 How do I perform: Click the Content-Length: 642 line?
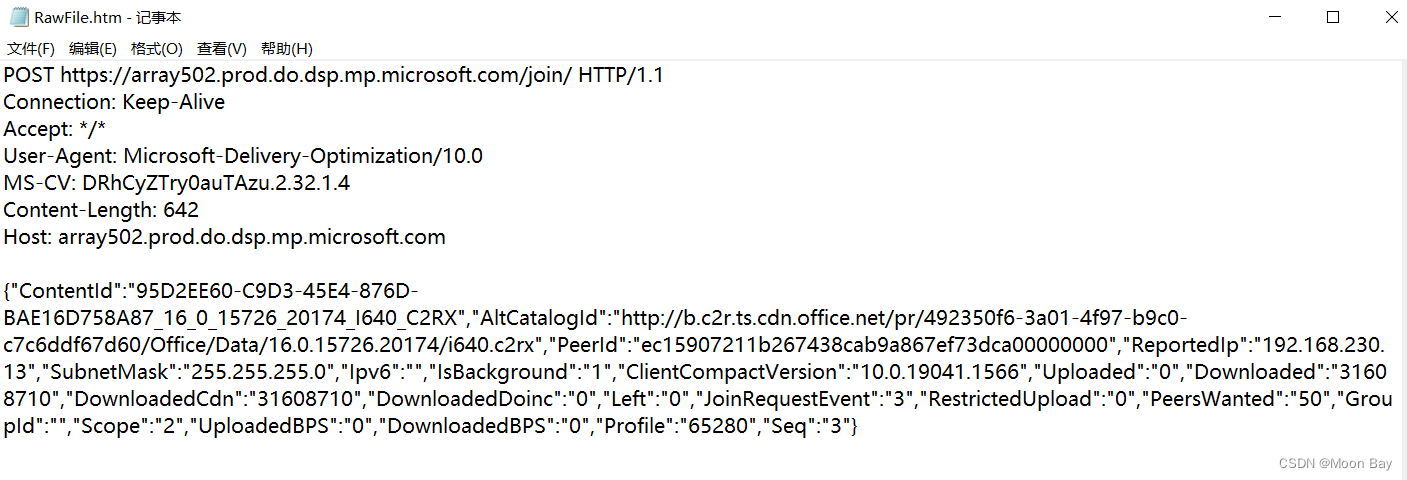(x=101, y=210)
